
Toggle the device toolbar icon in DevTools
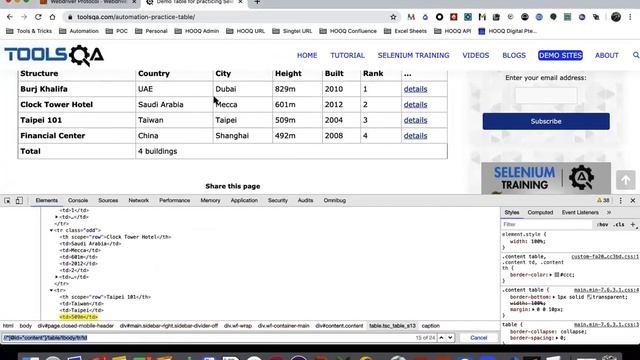pos(19,200)
